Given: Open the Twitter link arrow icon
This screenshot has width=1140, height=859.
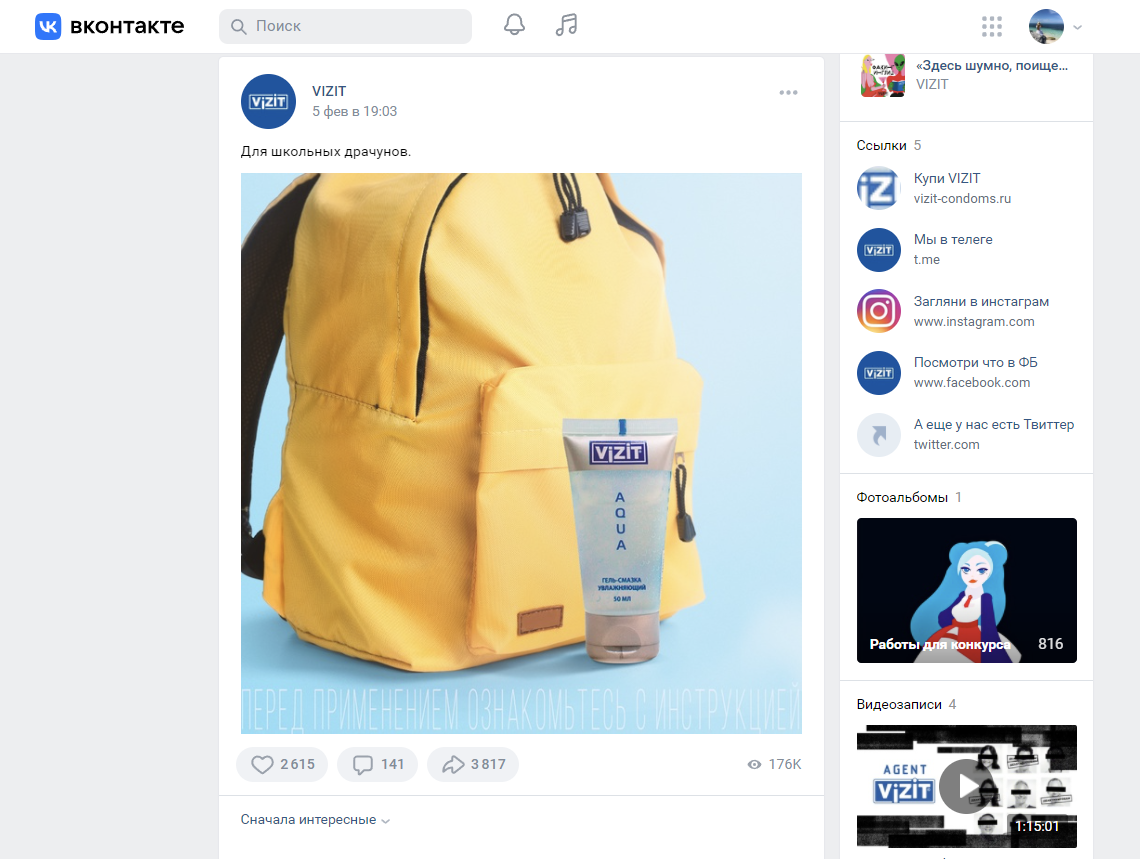Looking at the screenshot, I should (x=878, y=435).
